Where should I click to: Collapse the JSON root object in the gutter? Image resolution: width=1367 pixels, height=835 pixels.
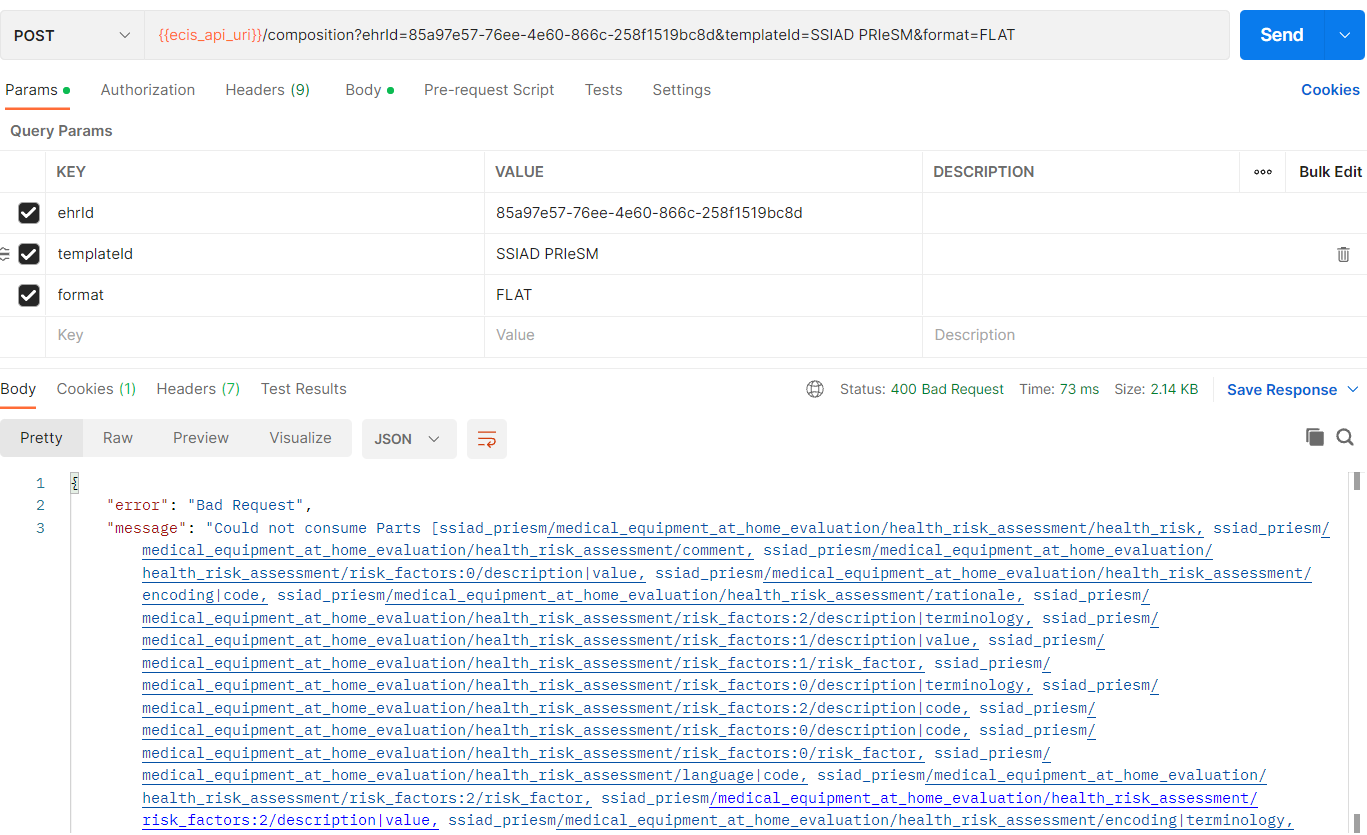[x=74, y=482]
